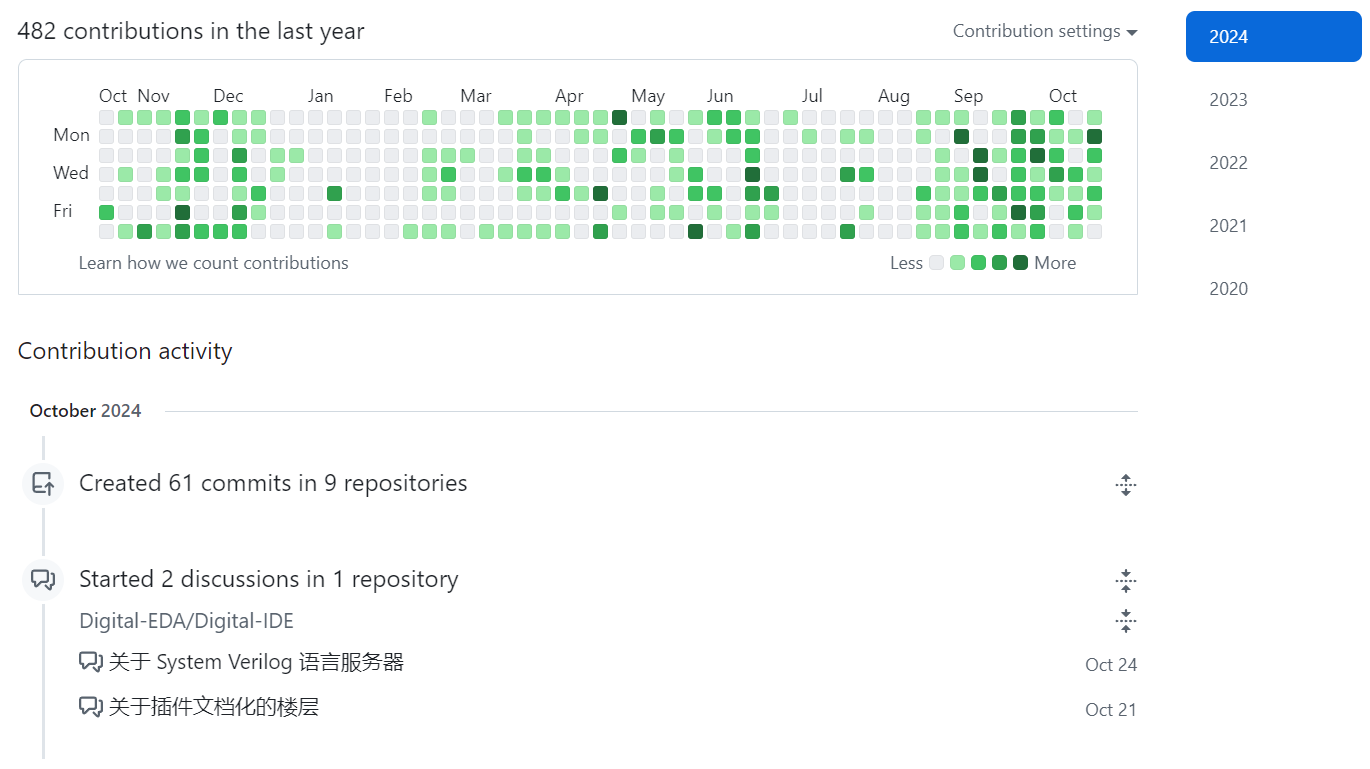Click the commits push icon in timeline
This screenshot has width=1370, height=769.
tap(43, 484)
